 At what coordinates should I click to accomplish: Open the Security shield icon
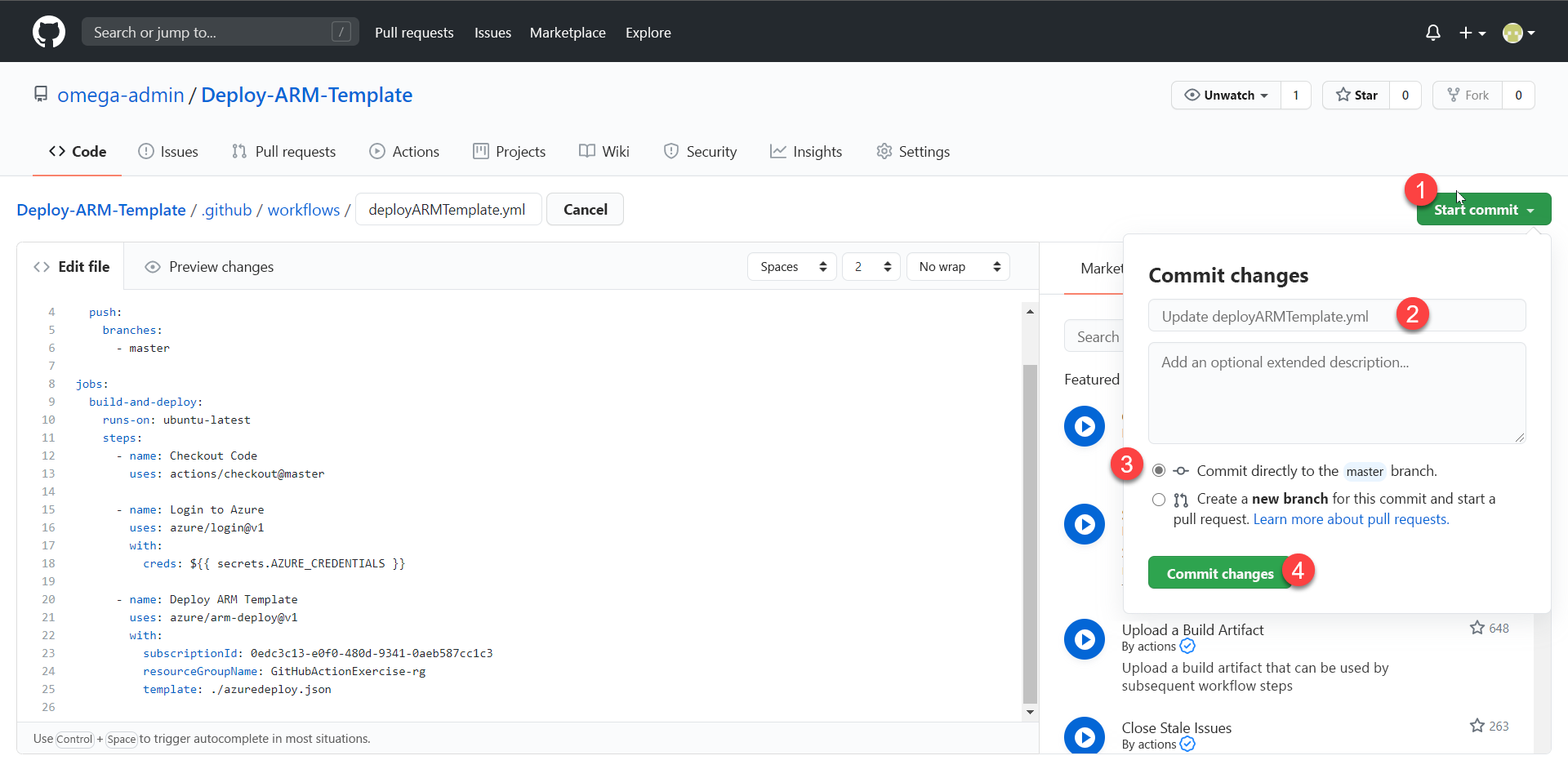pos(671,151)
